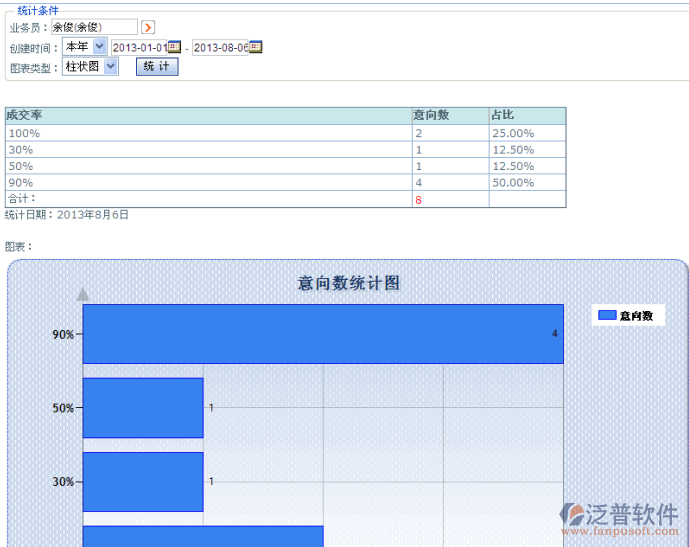This screenshot has width=689, height=547.
Task: Click the 90% bar in the chart
Action: tap(323, 334)
